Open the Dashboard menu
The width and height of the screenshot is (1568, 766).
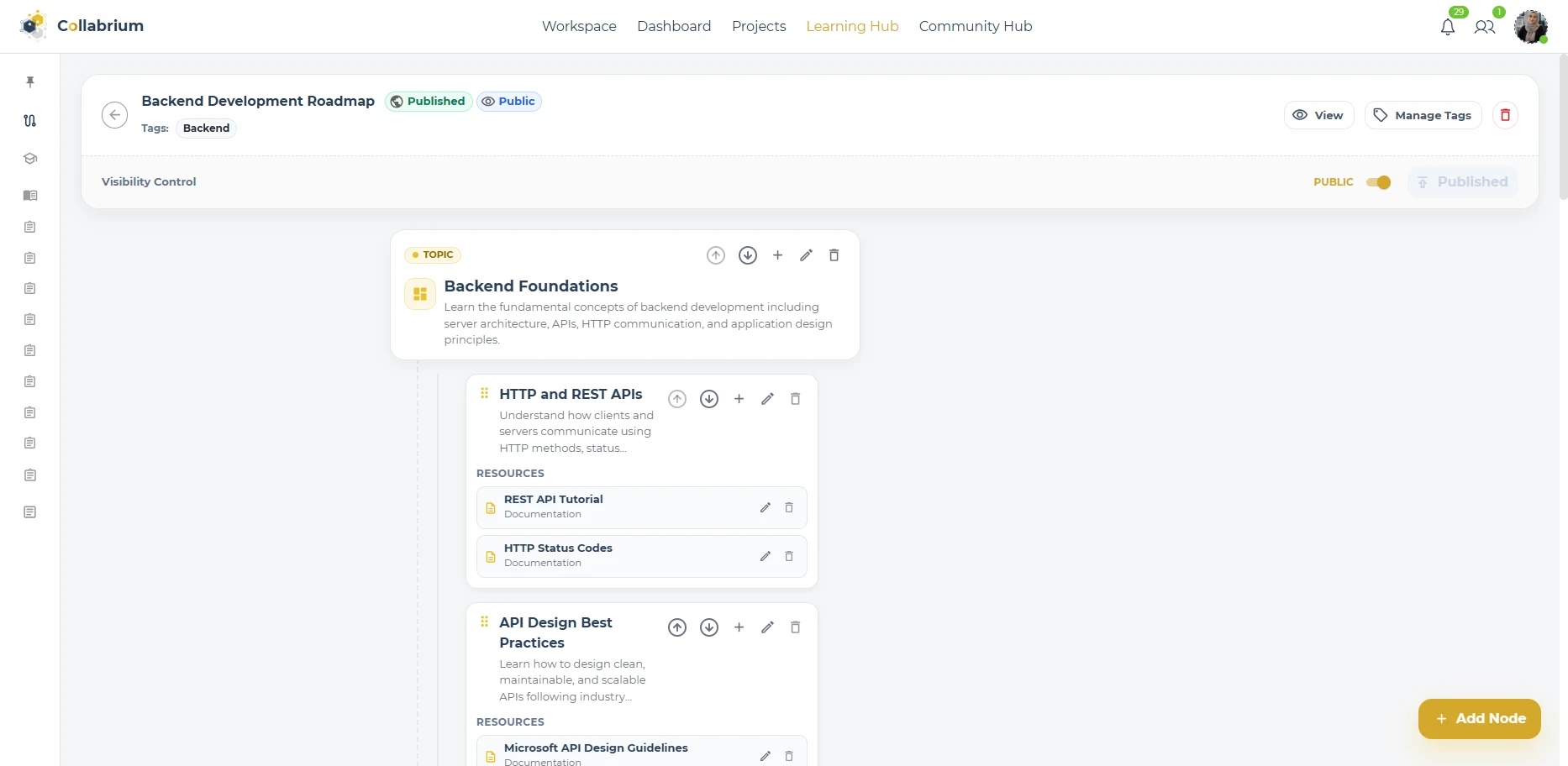[674, 26]
